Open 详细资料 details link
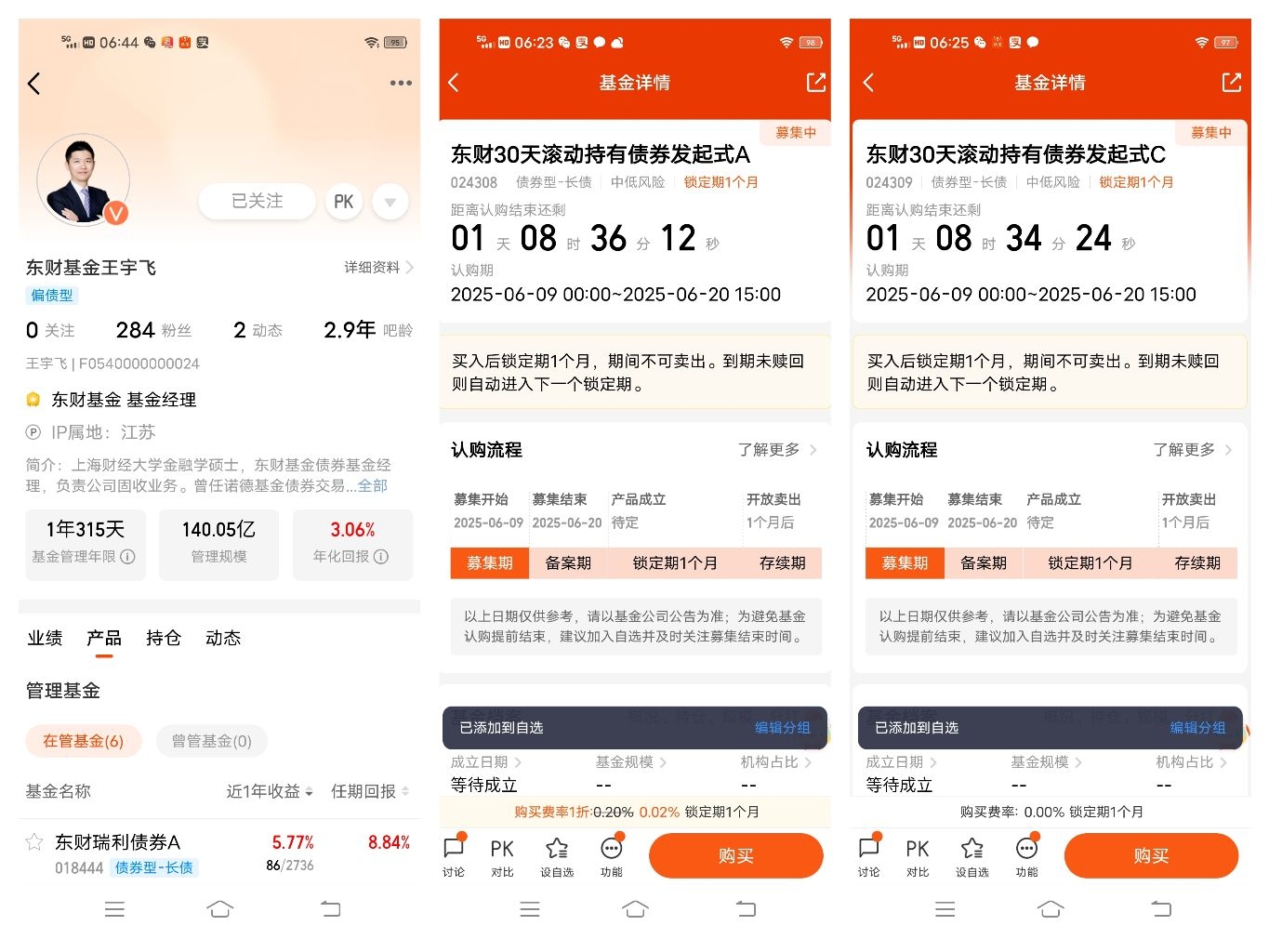The height and width of the screenshot is (952, 1269). coord(378,267)
